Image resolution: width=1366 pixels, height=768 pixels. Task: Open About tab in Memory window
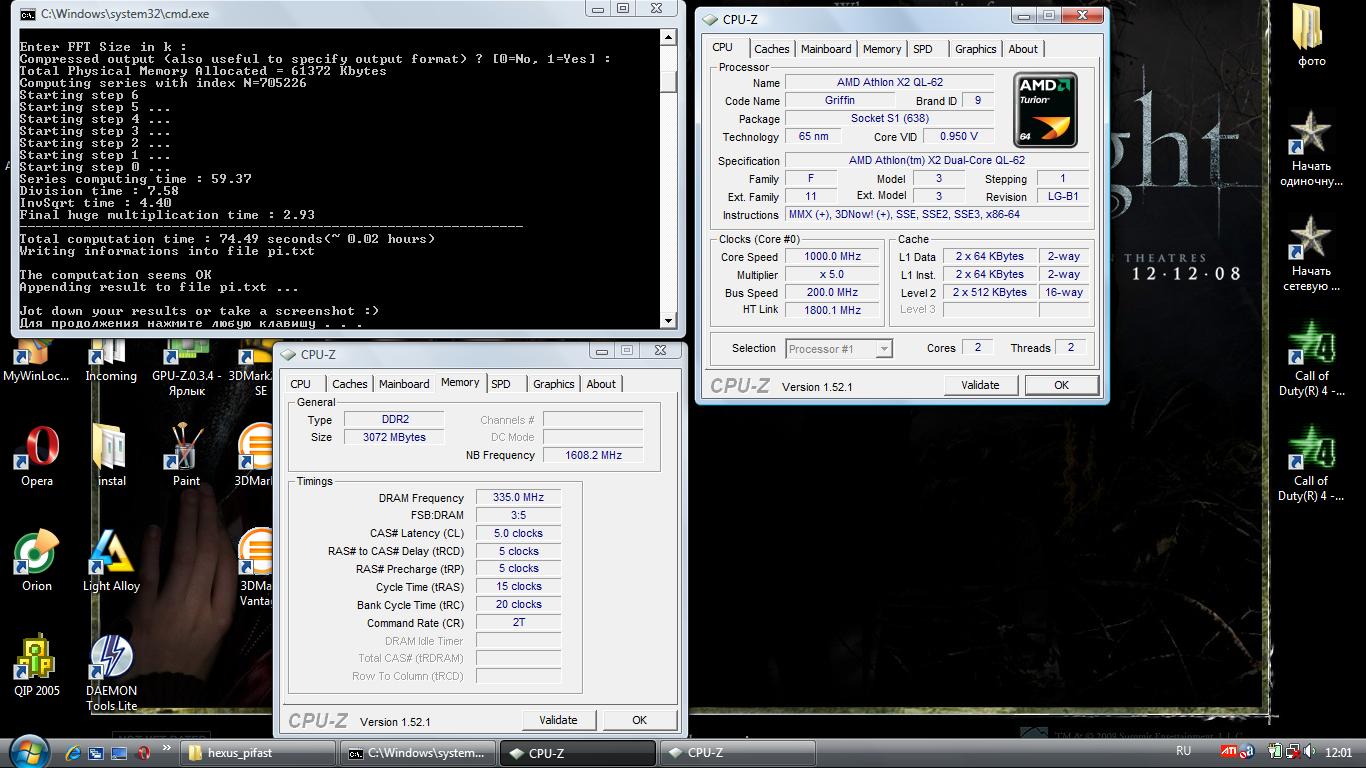(x=601, y=384)
